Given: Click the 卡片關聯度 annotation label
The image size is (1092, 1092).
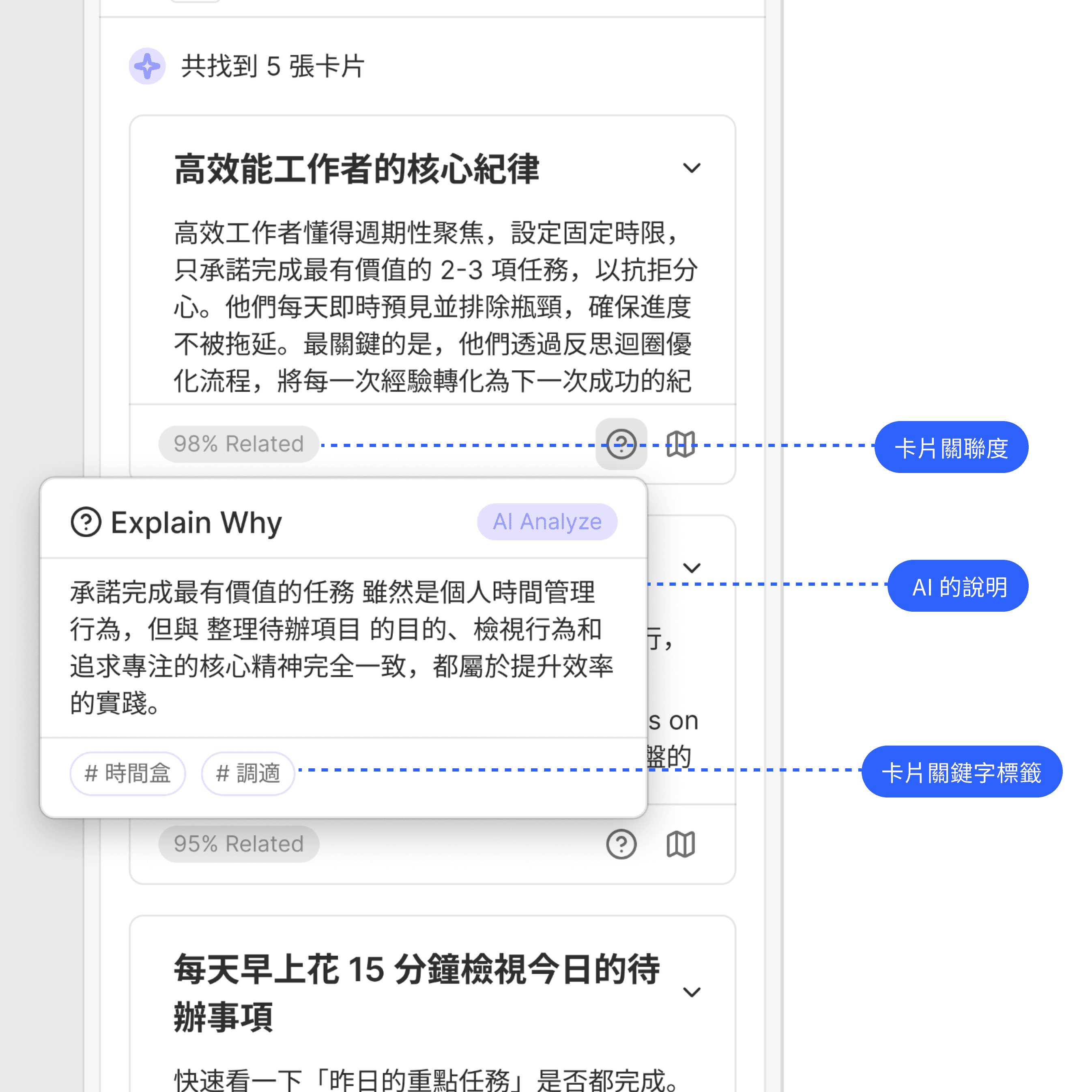Looking at the screenshot, I should coord(951,447).
